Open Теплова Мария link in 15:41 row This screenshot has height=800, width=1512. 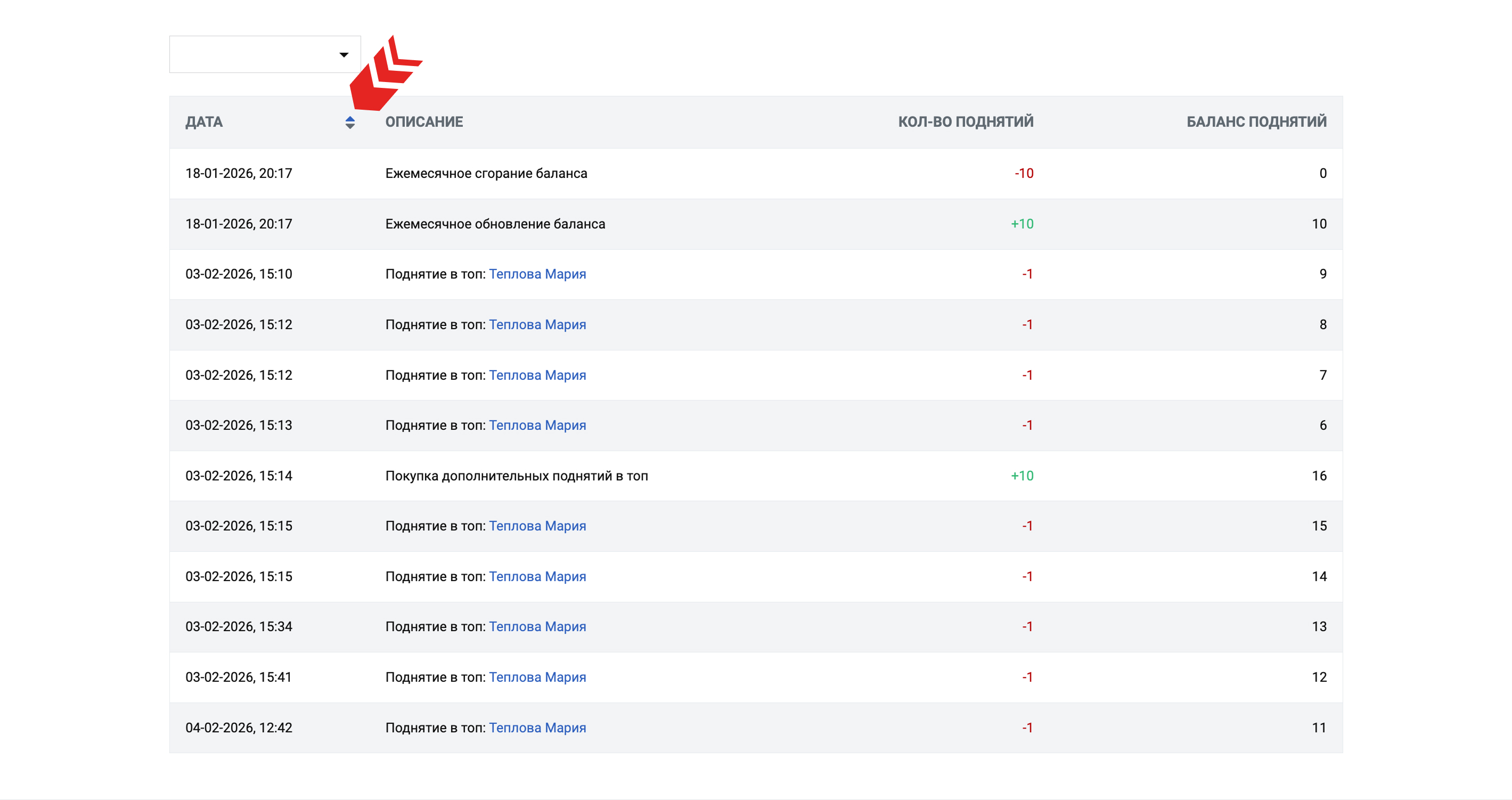pos(537,677)
